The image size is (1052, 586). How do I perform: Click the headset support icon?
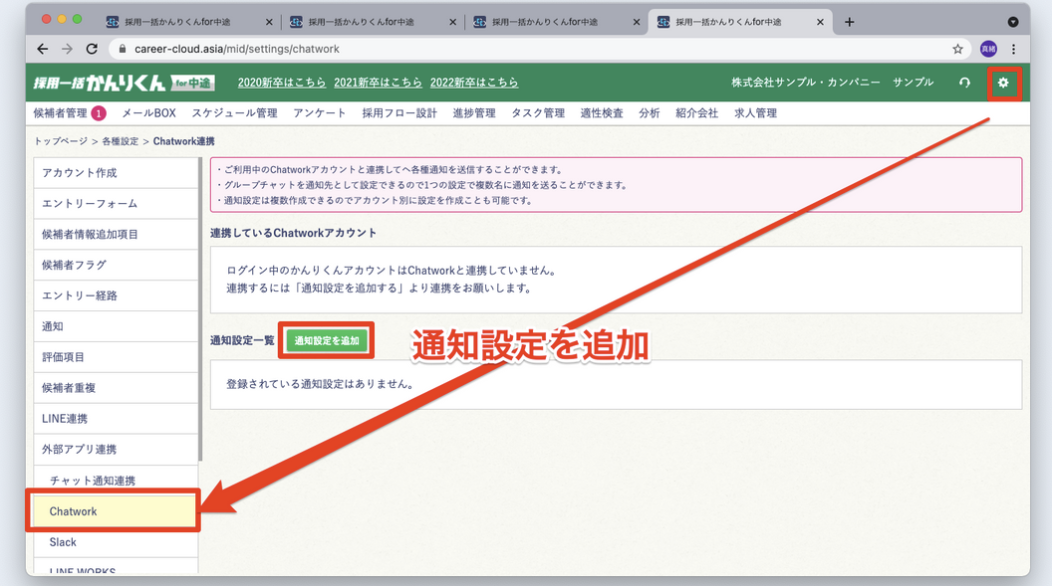click(964, 83)
